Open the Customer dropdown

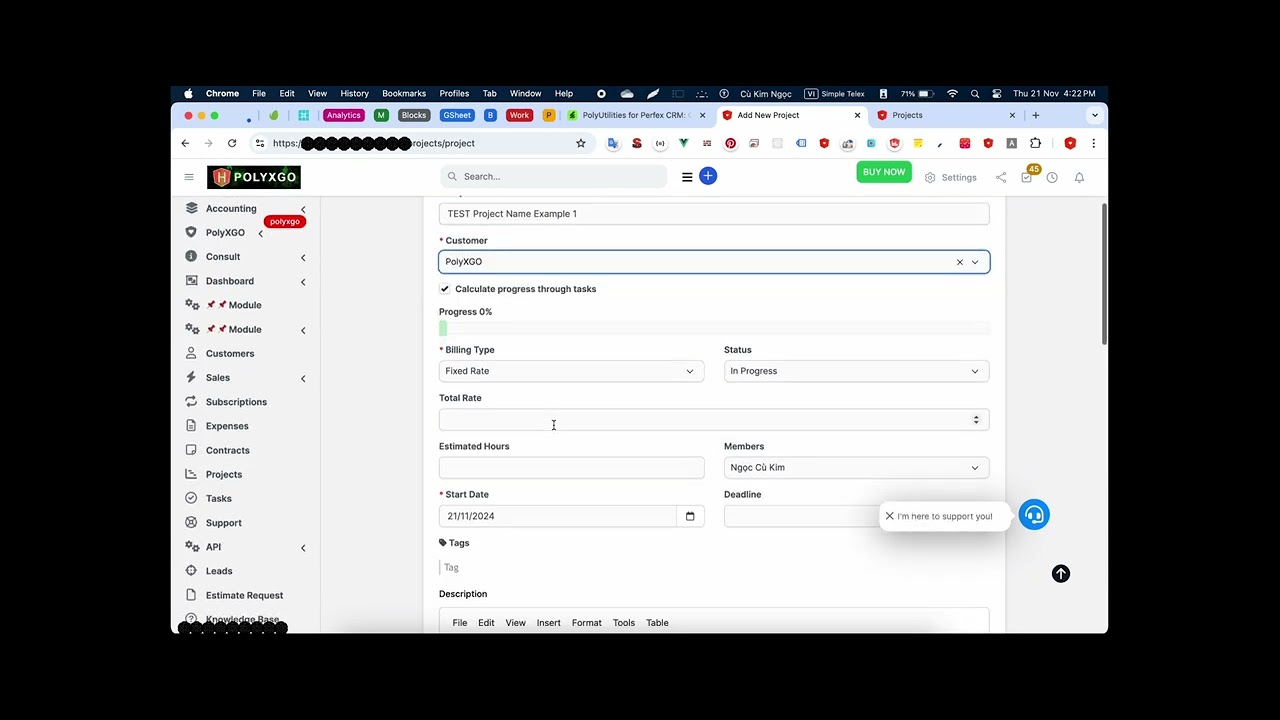[714, 262]
